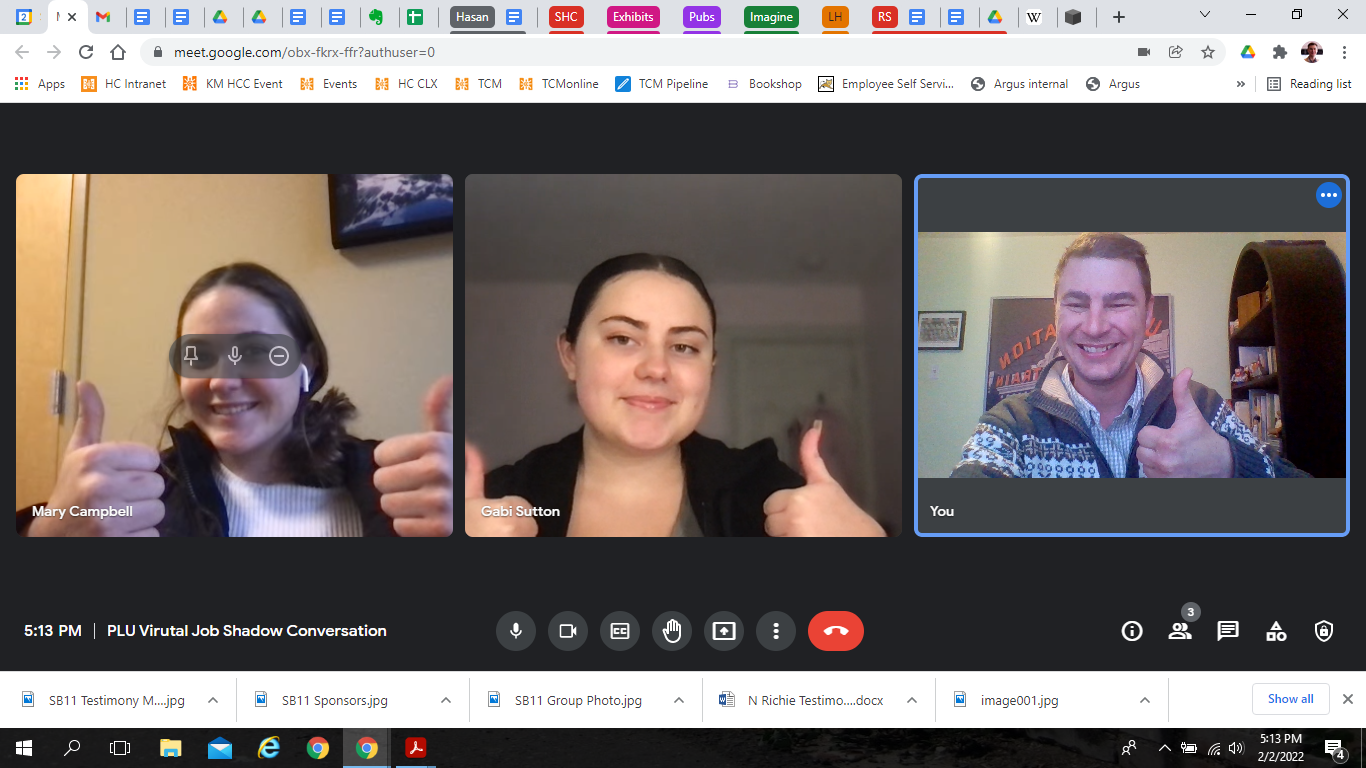This screenshot has width=1366, height=768.
Task: Open TCM Pipeline bookmark
Action: click(662, 84)
